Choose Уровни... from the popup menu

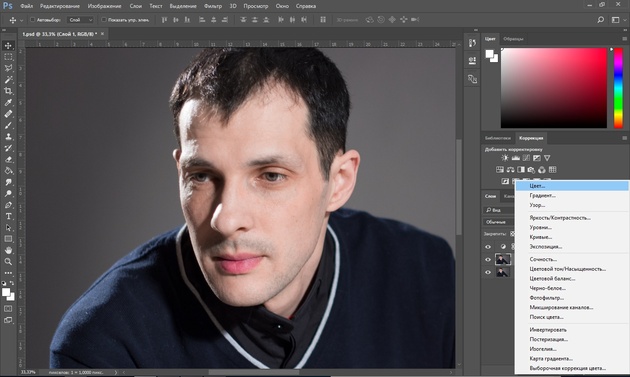point(572,227)
